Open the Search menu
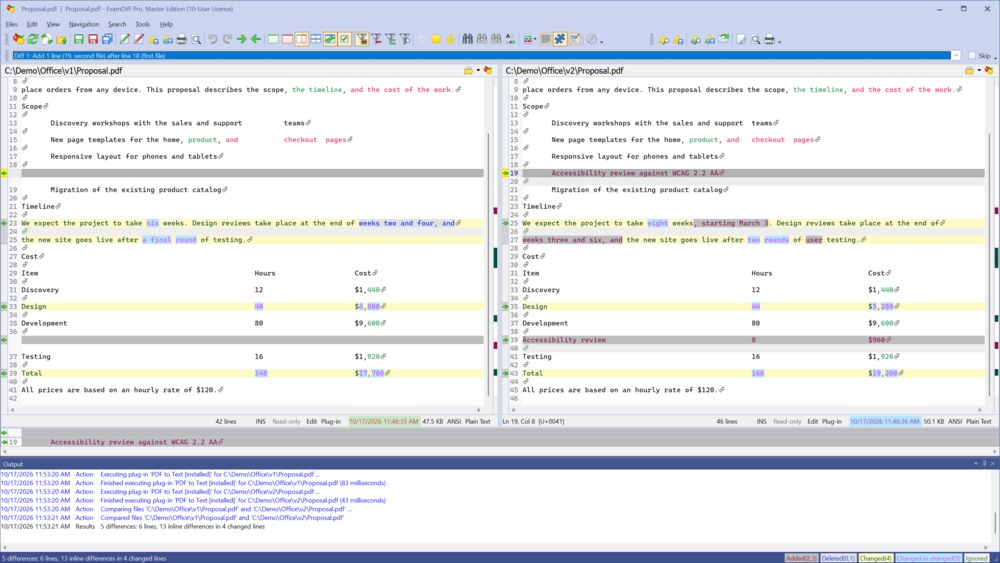 pyautogui.click(x=117, y=24)
